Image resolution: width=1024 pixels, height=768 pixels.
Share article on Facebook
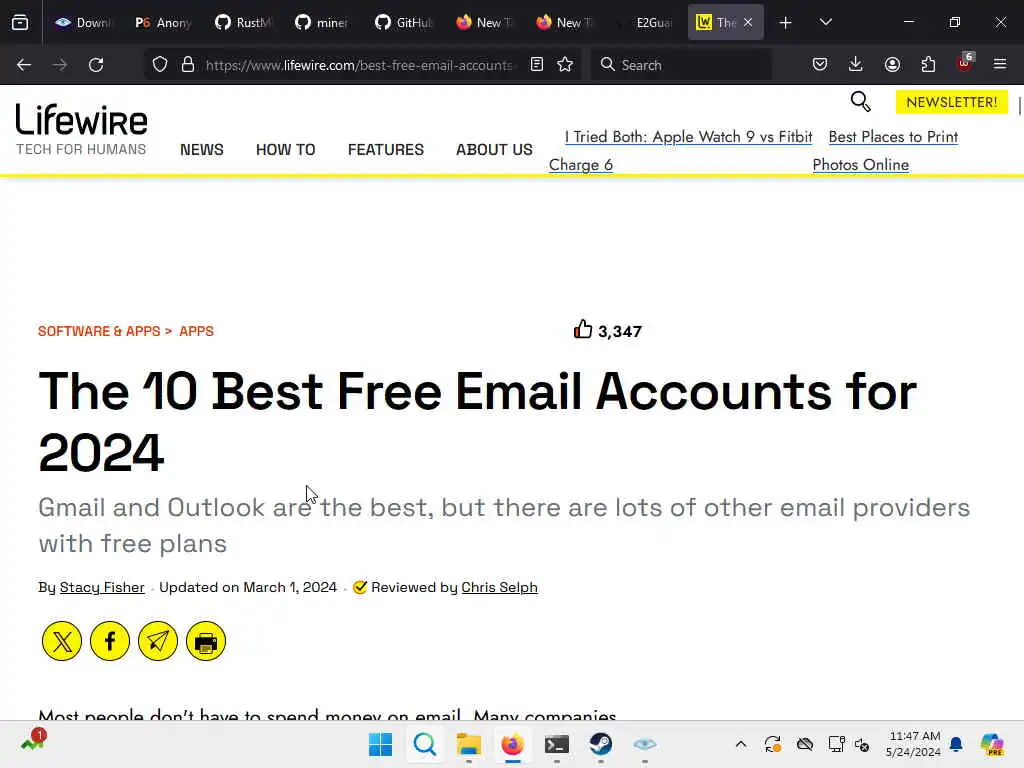[x=110, y=641]
